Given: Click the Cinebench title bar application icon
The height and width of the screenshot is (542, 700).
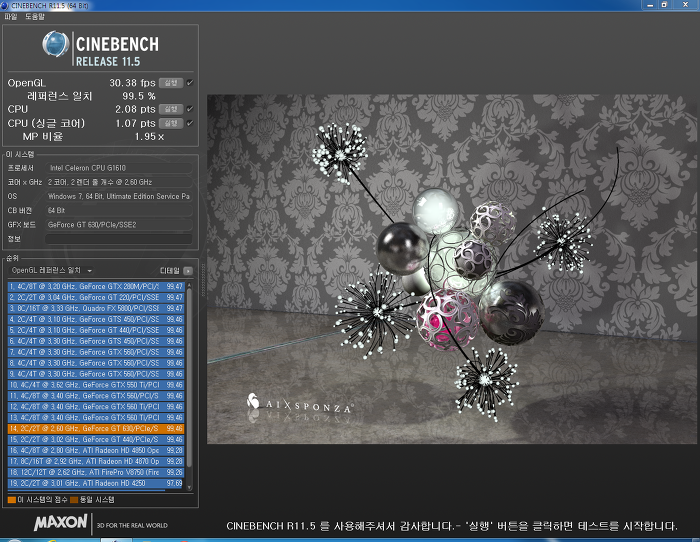Looking at the screenshot, I should tap(5, 5).
